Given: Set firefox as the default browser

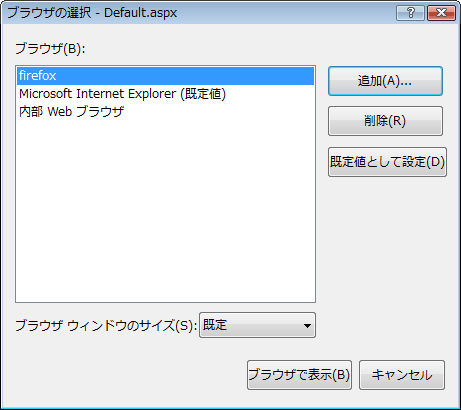Looking at the screenshot, I should click(387, 162).
